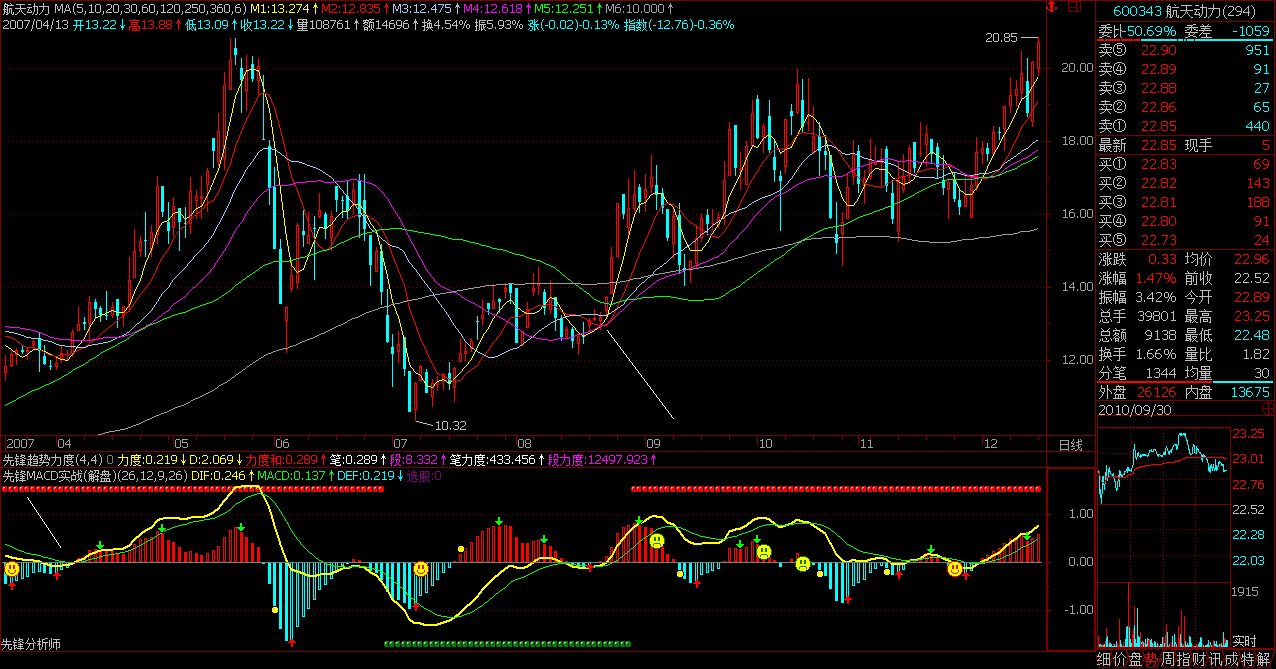Click the green down-arrow signal above the MACD bars near 08
This screenshot has width=1276, height=669.
498,521
